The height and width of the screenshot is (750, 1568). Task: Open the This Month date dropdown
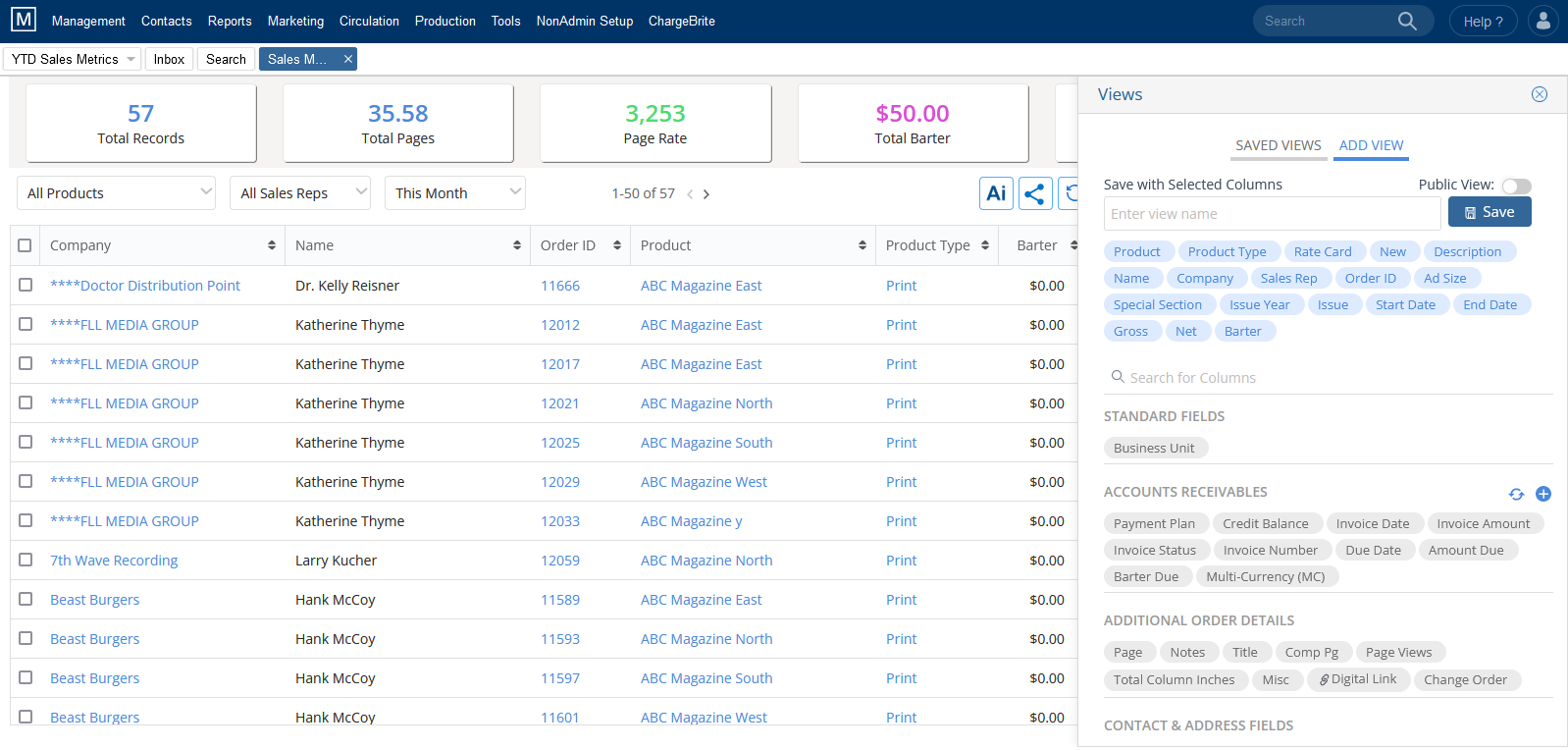pos(455,193)
